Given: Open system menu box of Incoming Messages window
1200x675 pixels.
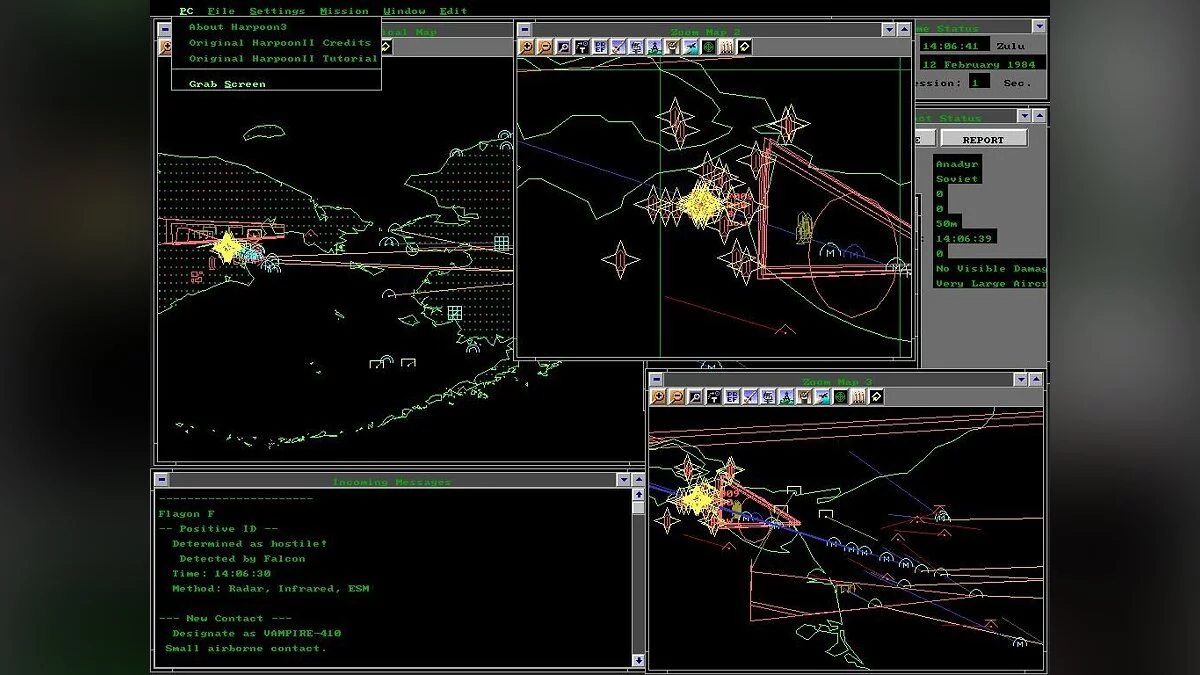Looking at the screenshot, I should (x=162, y=480).
